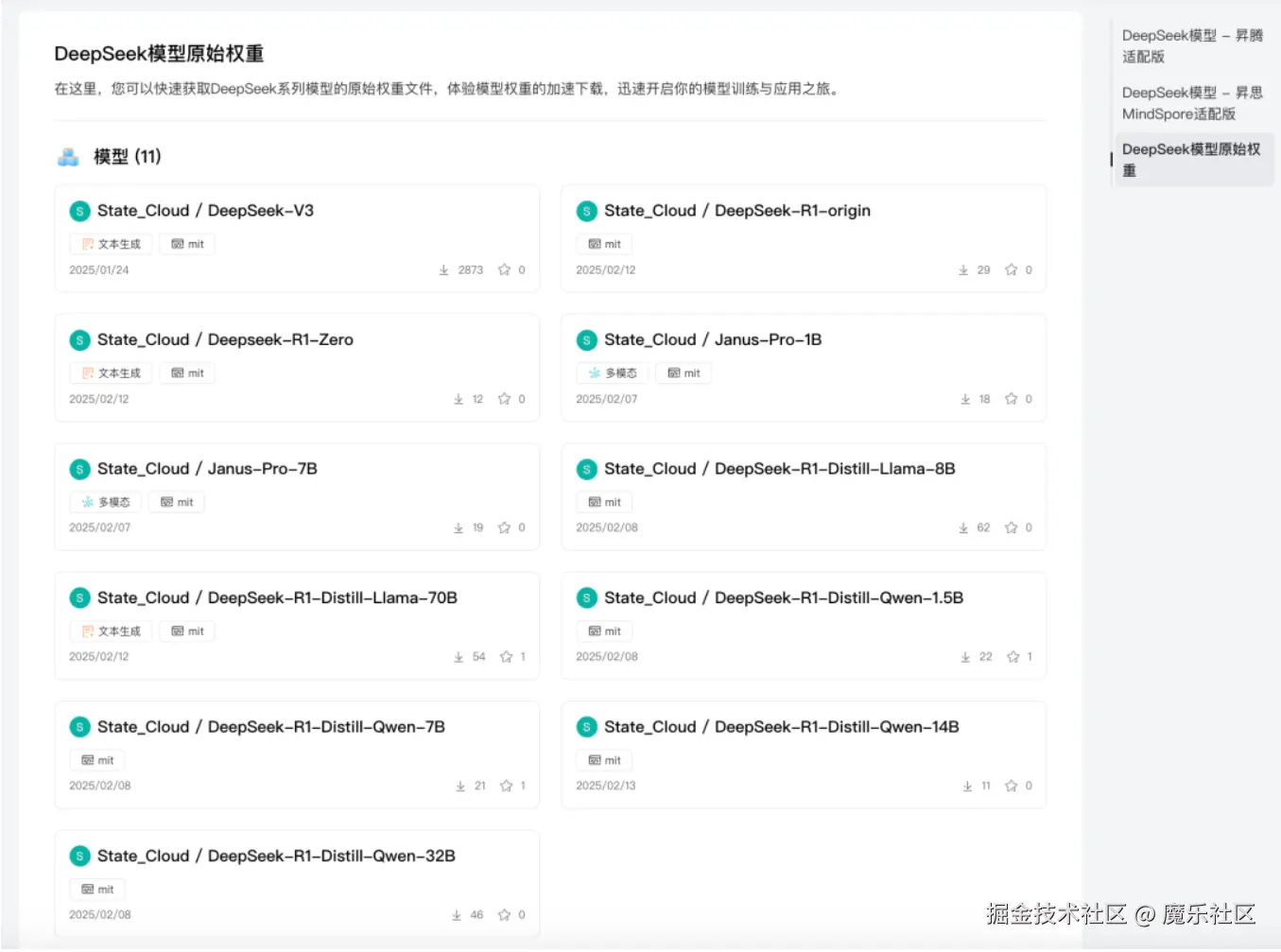Click the DeepSeek模型原始权重 page heading
1281x952 pixels.
159,54
